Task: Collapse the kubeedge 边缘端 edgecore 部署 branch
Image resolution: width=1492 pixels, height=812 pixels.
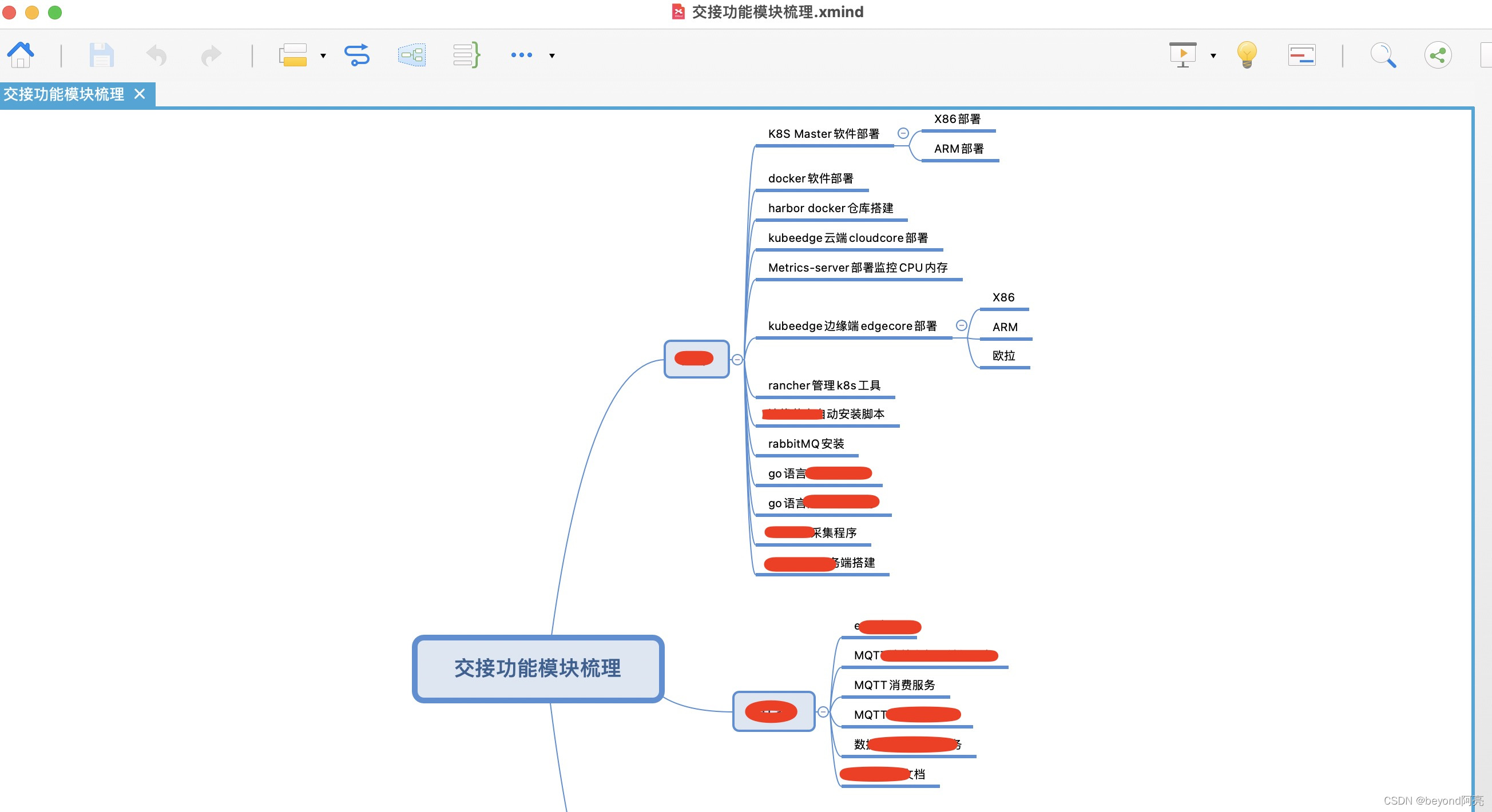Action: pyautogui.click(x=962, y=326)
